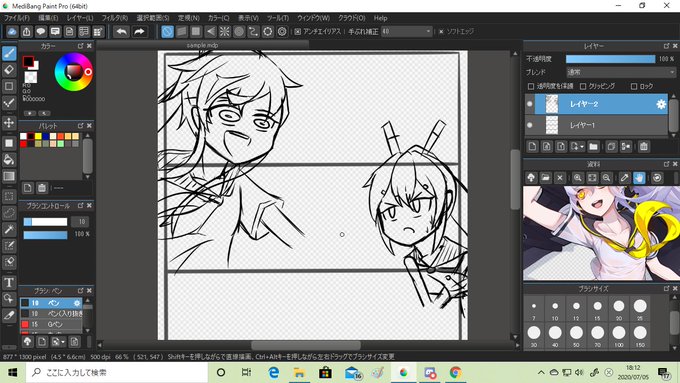Add a new layer in the Layer panel

(533, 147)
